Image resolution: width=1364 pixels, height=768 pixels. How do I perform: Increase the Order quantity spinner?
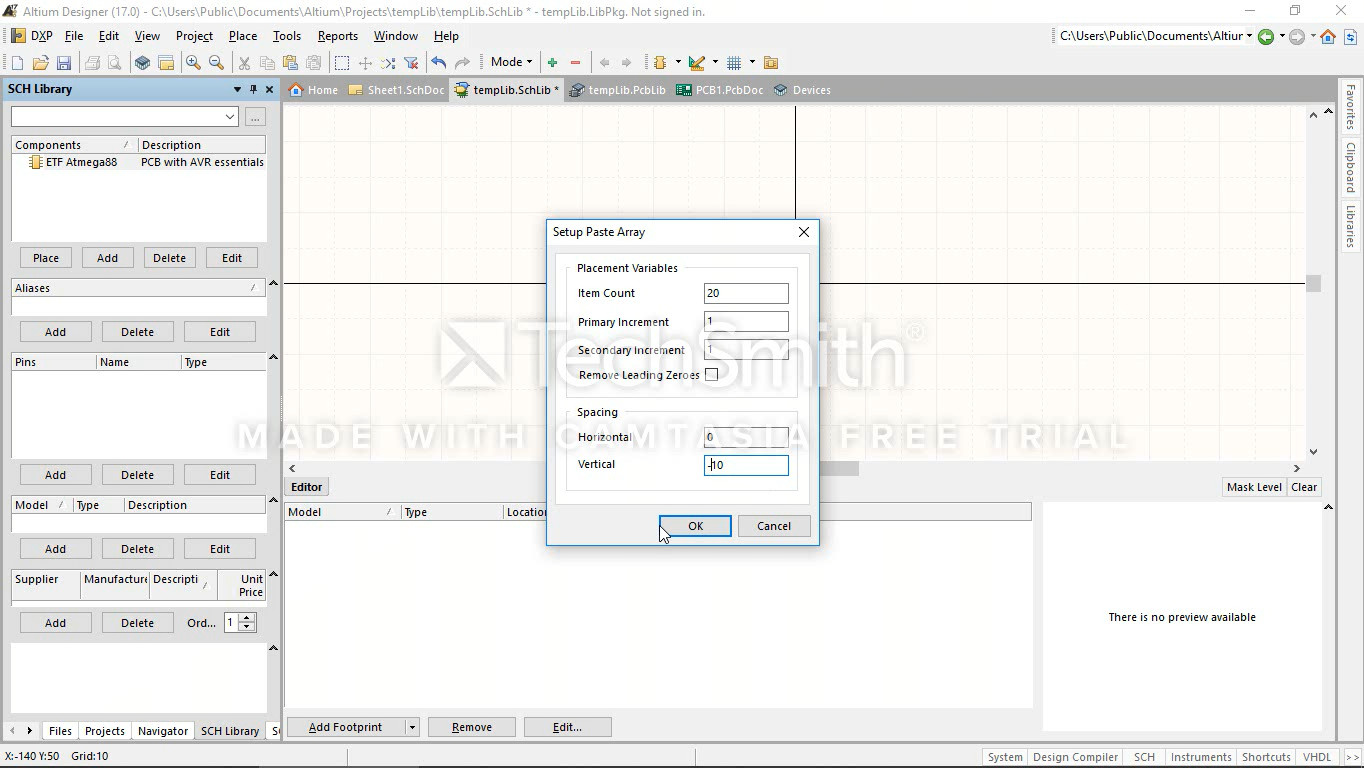click(247, 618)
